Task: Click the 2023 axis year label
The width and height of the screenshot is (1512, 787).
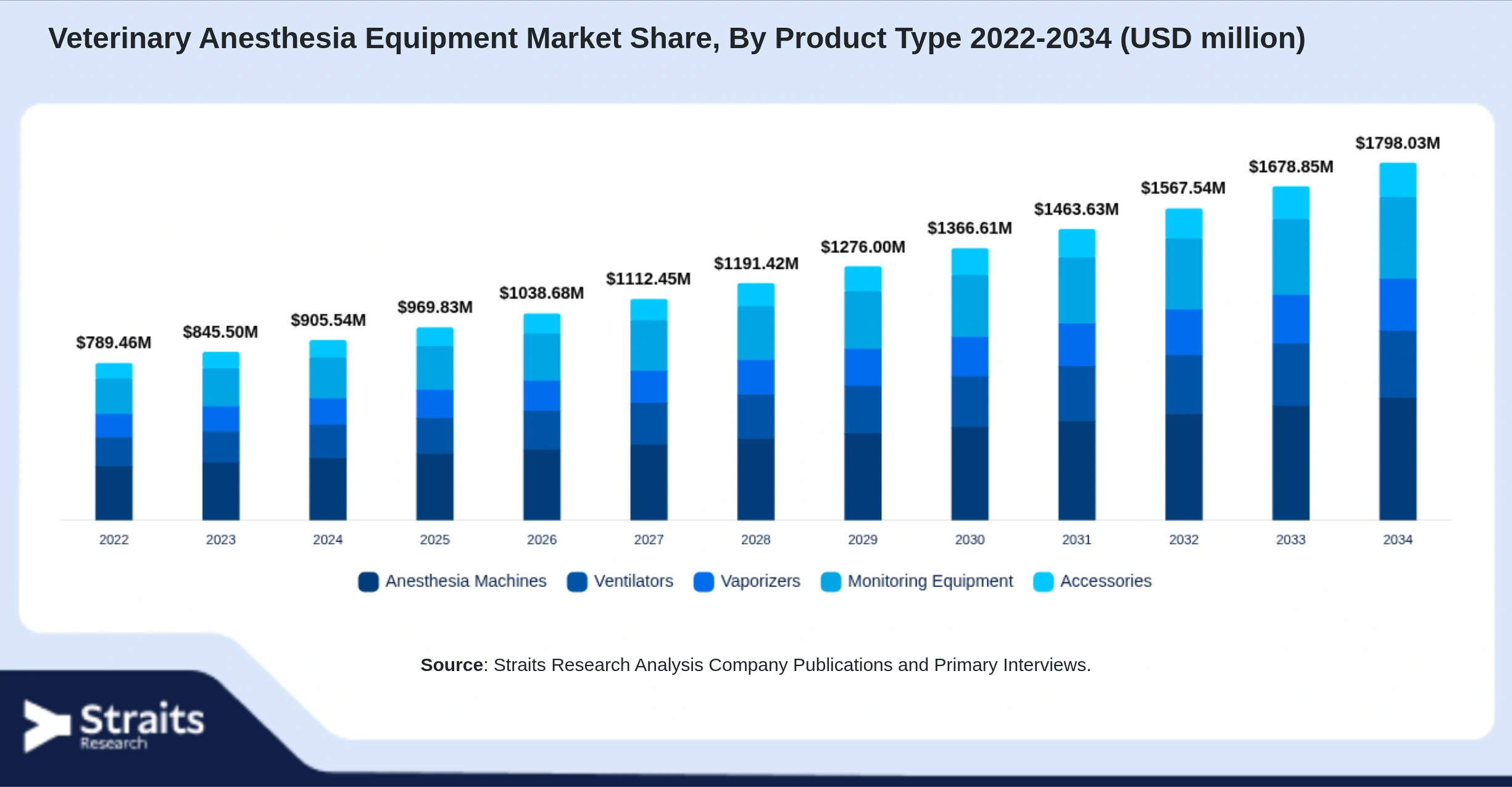Action: click(221, 540)
